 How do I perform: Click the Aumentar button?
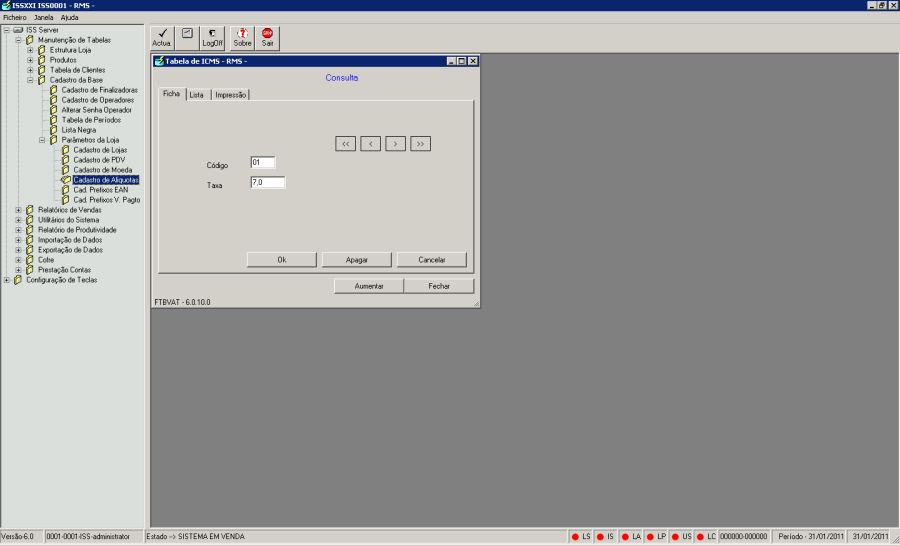369,286
